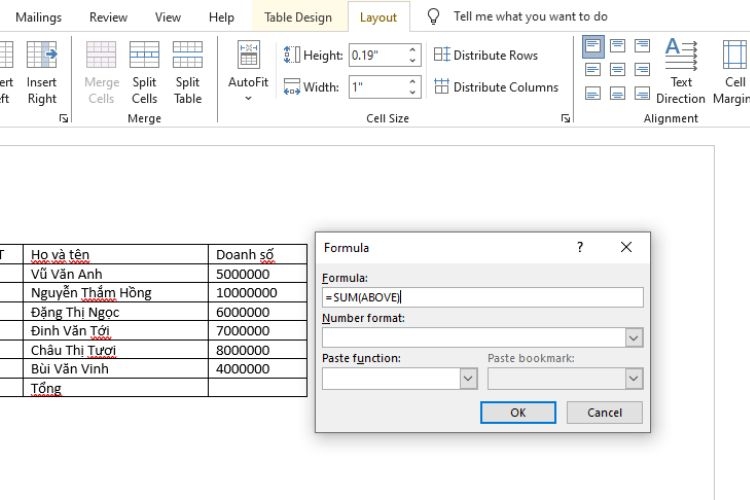Expand the Paste function dropdown
750x500 pixels.
468,379
